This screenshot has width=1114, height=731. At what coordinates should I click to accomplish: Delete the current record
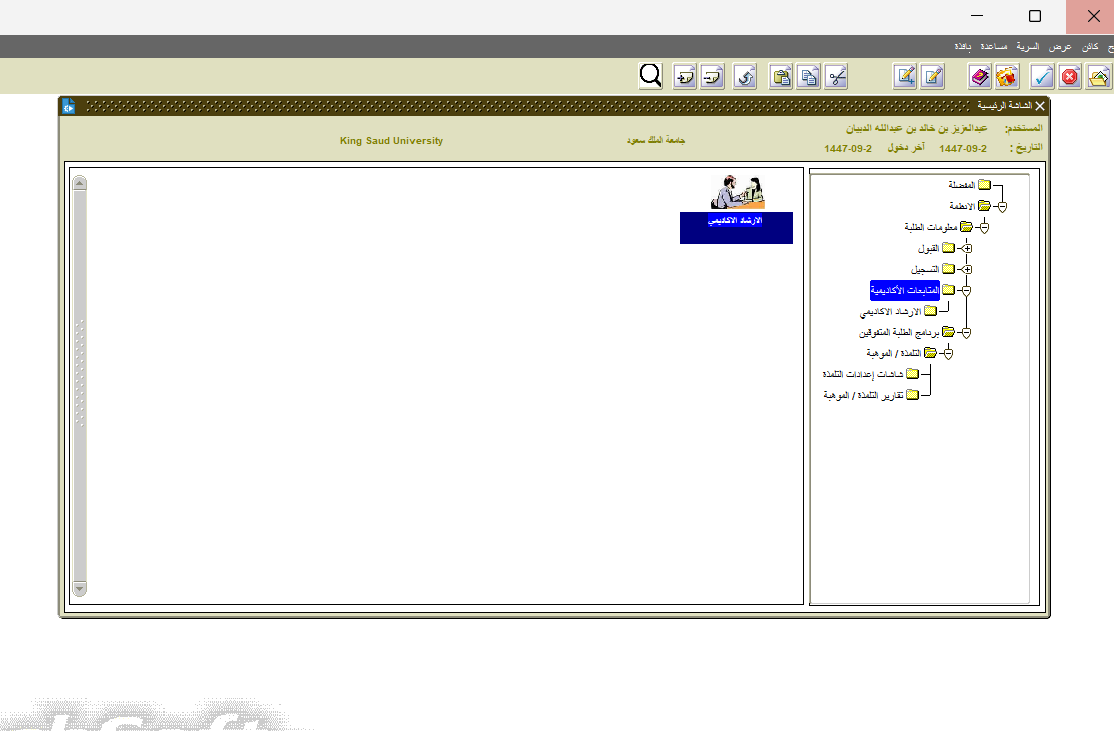click(x=712, y=76)
